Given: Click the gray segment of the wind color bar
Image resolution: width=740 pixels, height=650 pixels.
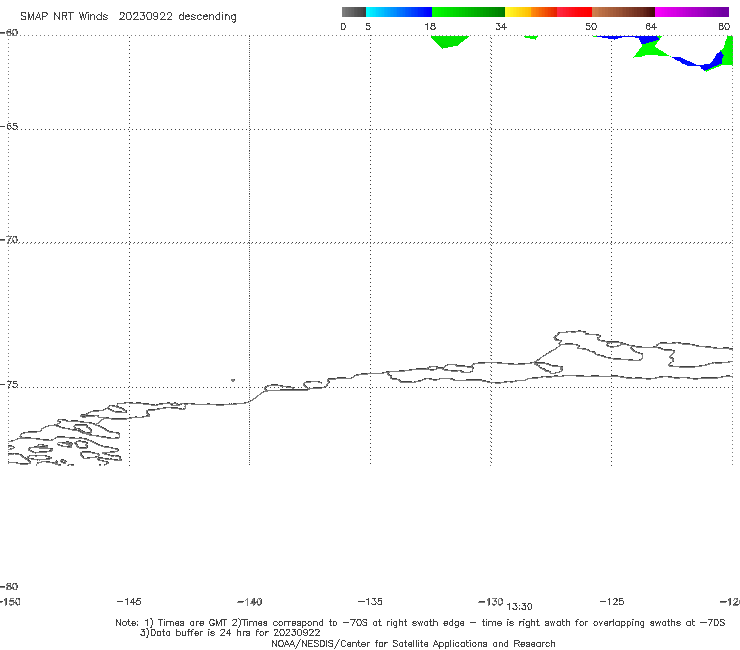Looking at the screenshot, I should 353,12.
